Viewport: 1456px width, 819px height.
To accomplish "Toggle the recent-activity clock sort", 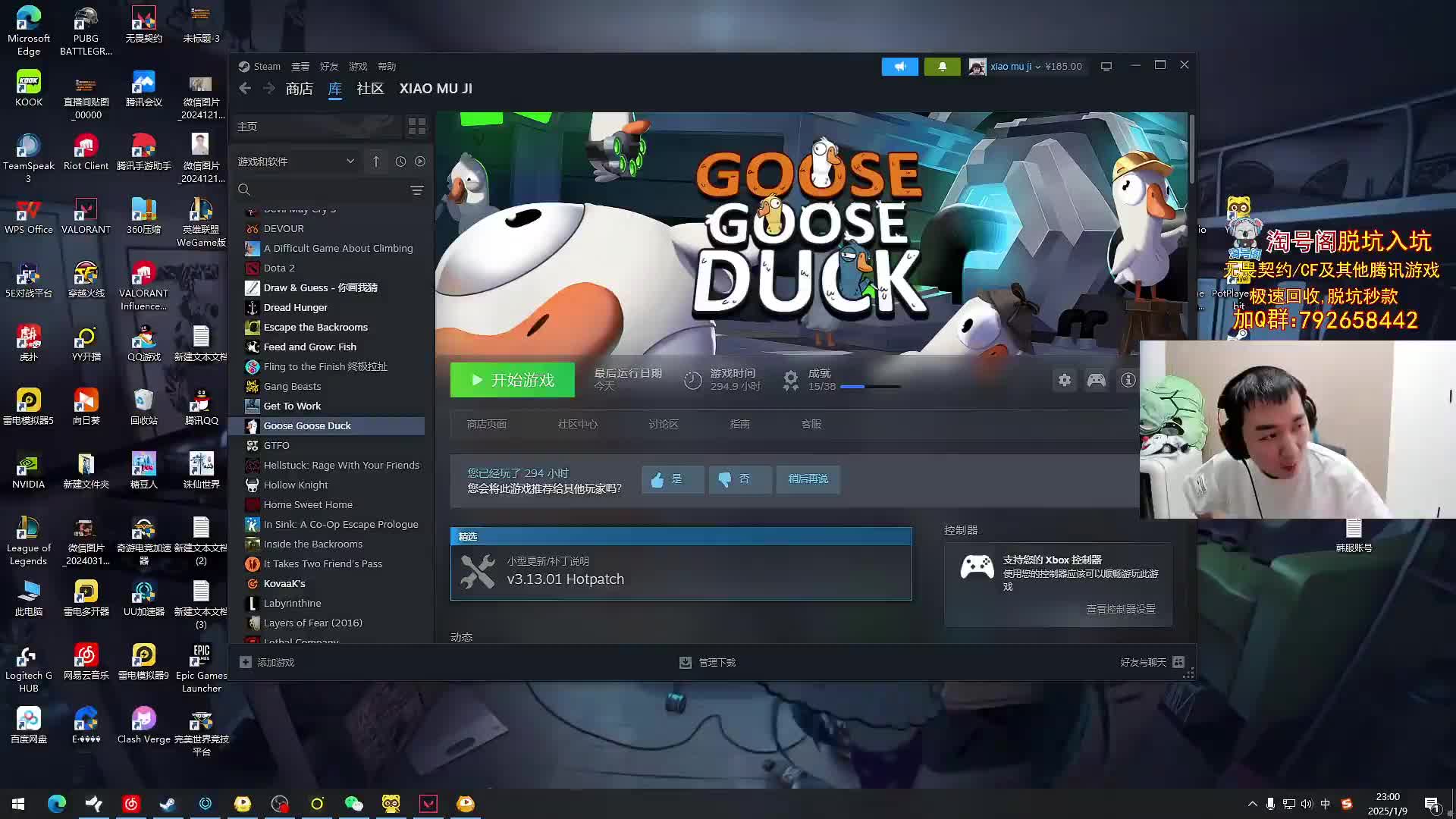I will pyautogui.click(x=400, y=162).
